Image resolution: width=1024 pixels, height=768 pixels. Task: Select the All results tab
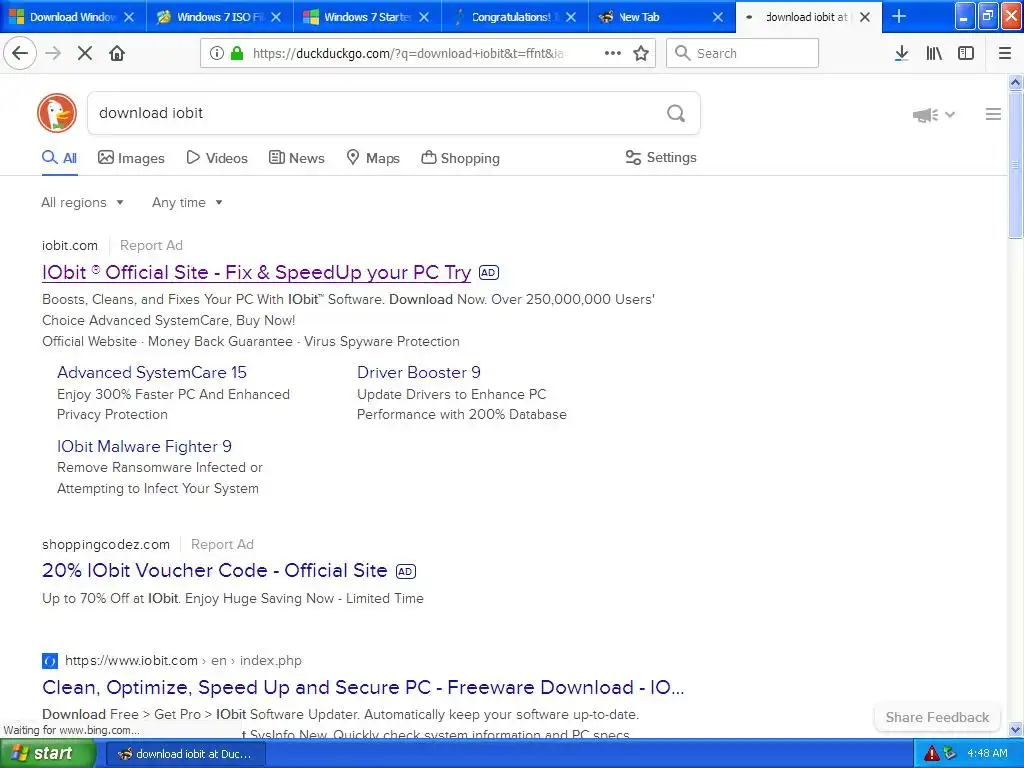tap(59, 158)
